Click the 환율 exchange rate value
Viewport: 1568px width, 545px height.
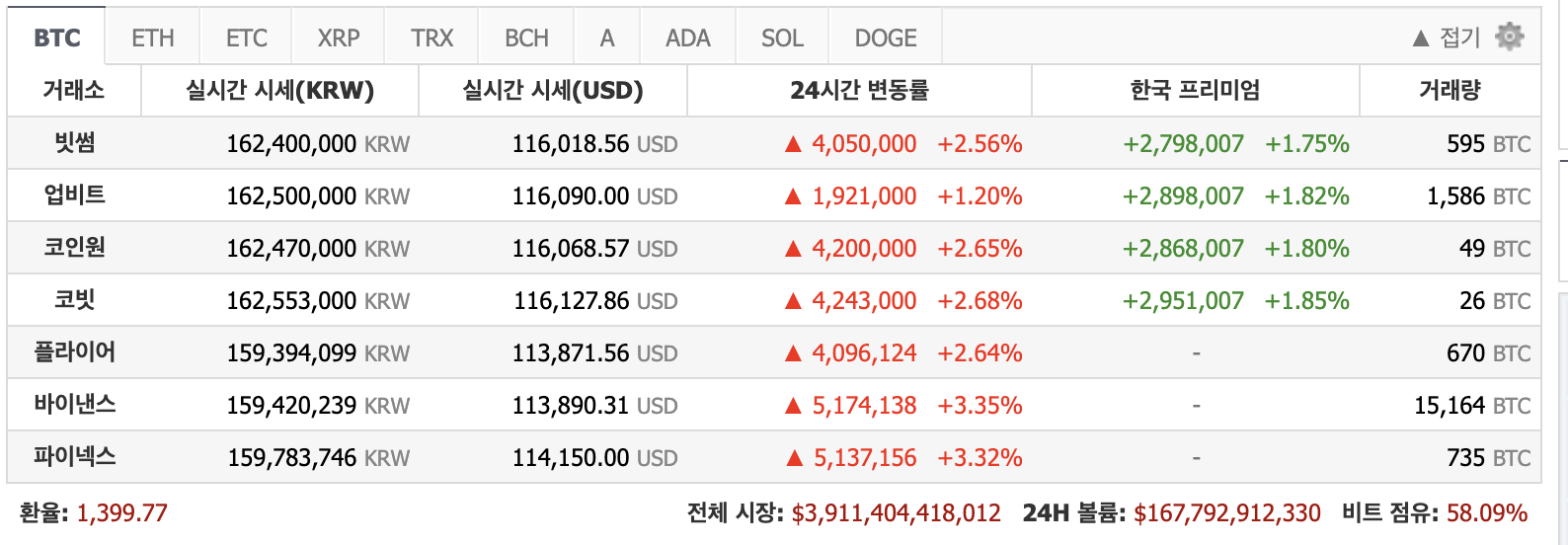point(122,513)
